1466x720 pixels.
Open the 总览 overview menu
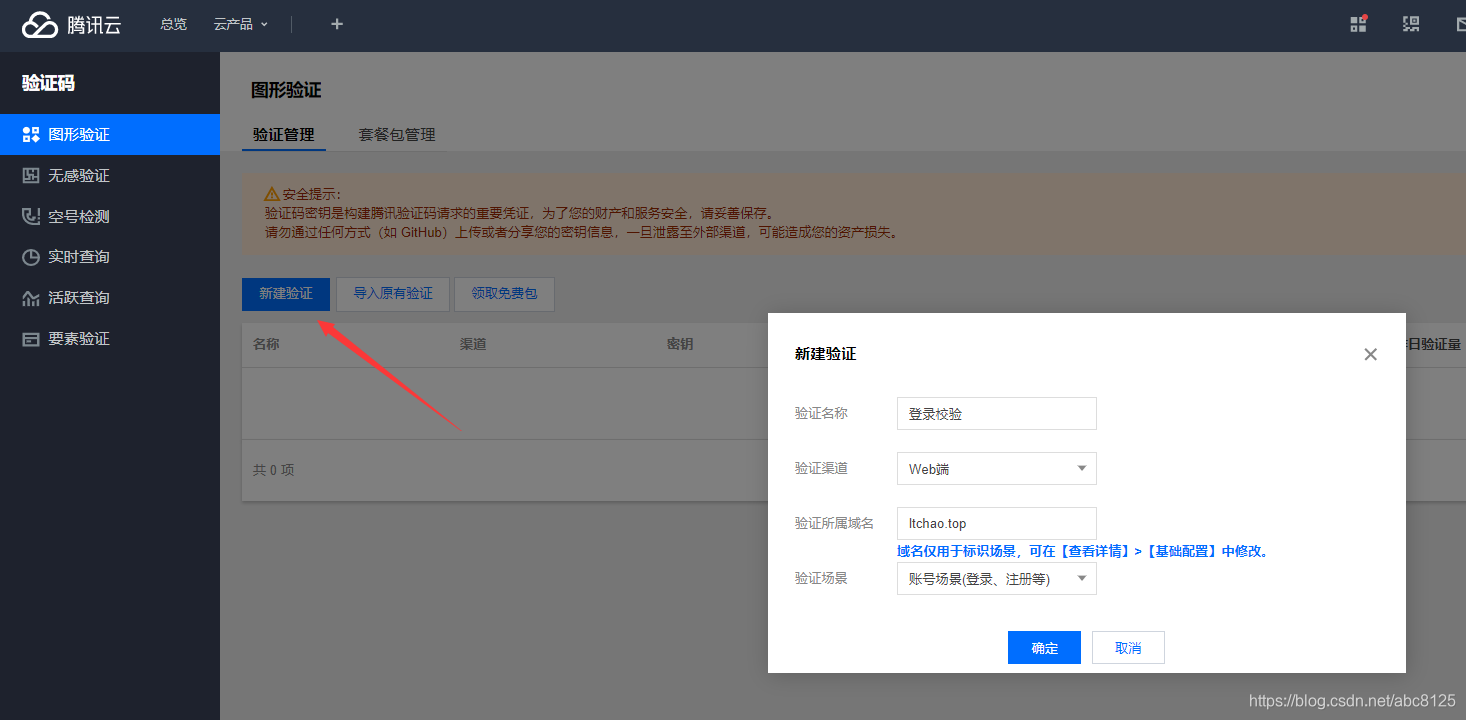pos(173,24)
